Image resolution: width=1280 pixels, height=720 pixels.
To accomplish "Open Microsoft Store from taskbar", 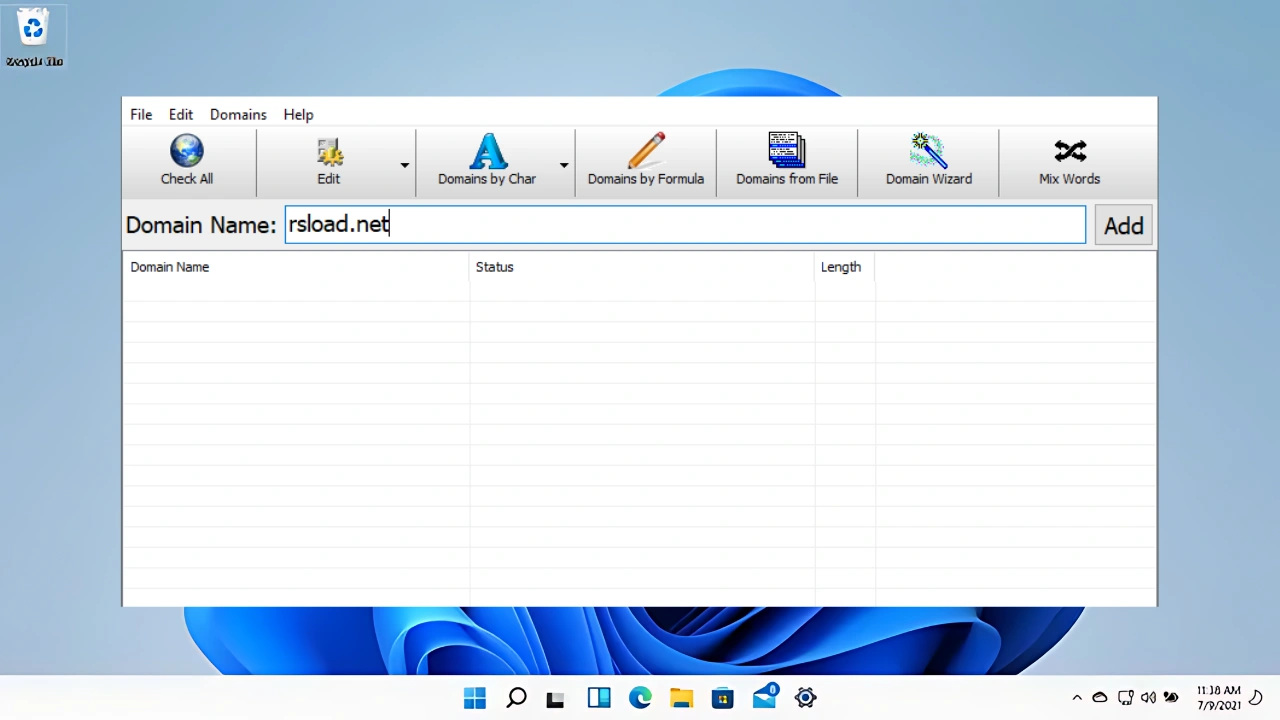I will point(723,698).
